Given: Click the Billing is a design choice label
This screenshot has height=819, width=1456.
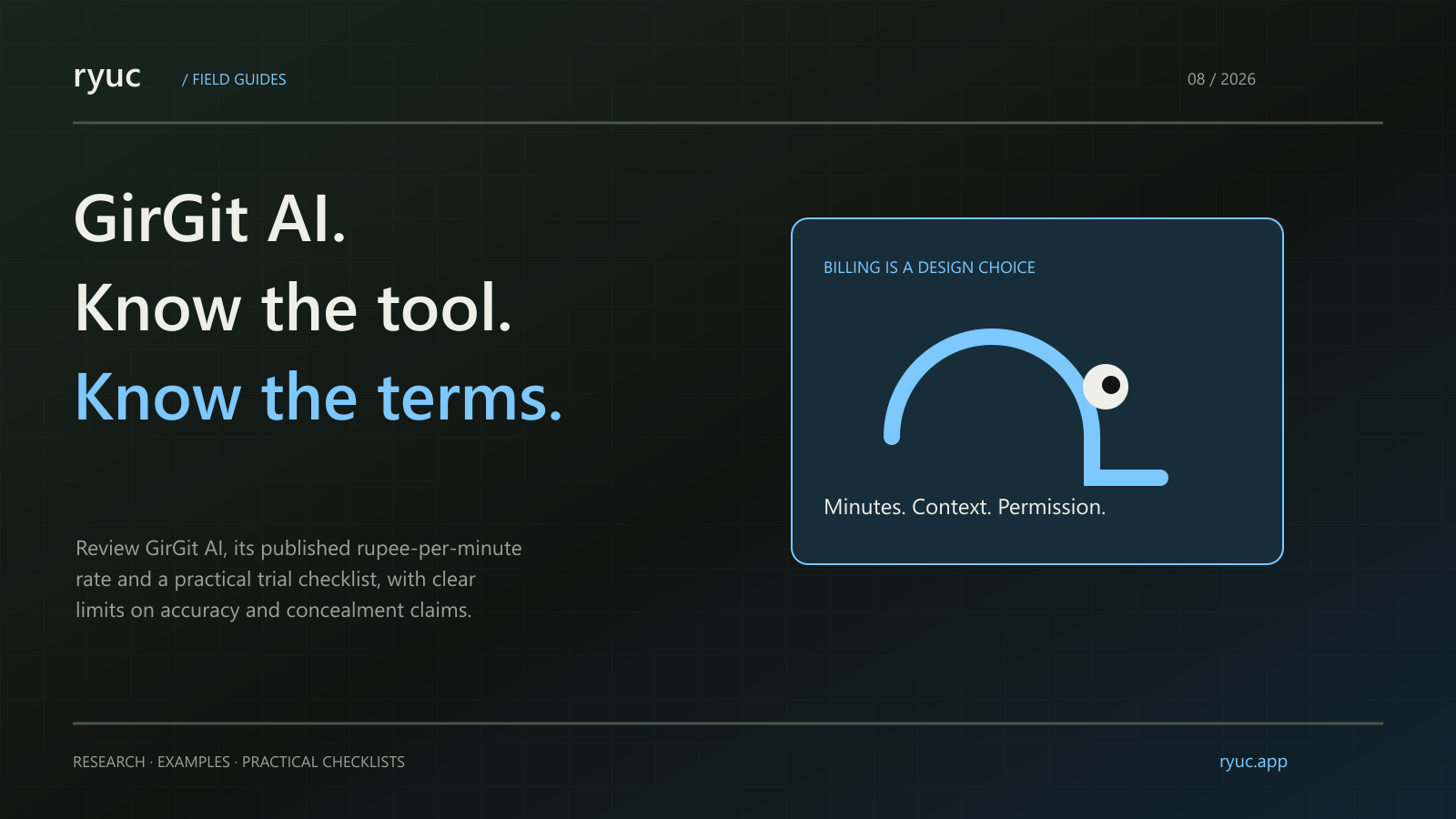Looking at the screenshot, I should click(929, 268).
